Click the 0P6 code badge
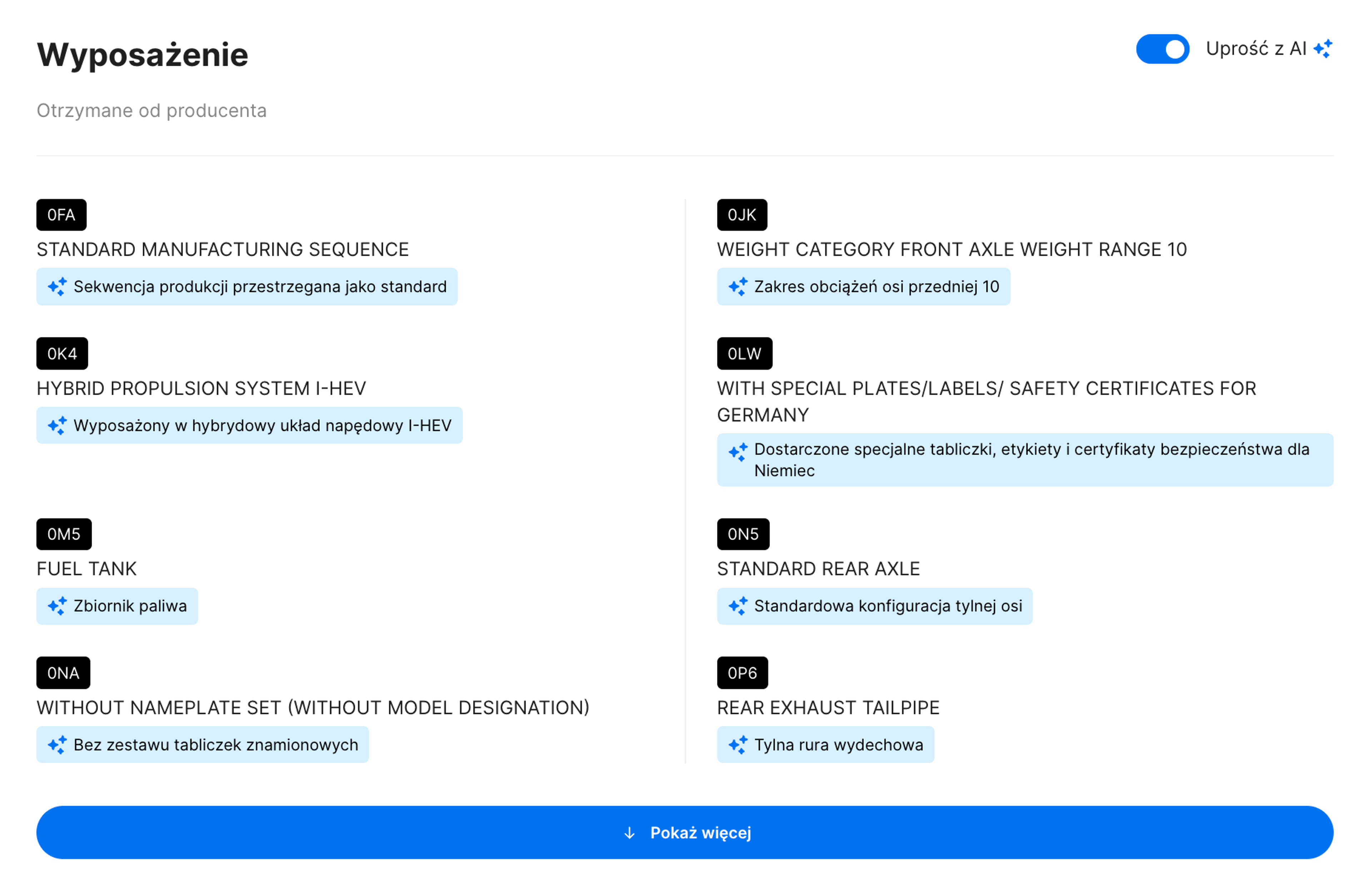The image size is (1372, 881). coord(742,673)
